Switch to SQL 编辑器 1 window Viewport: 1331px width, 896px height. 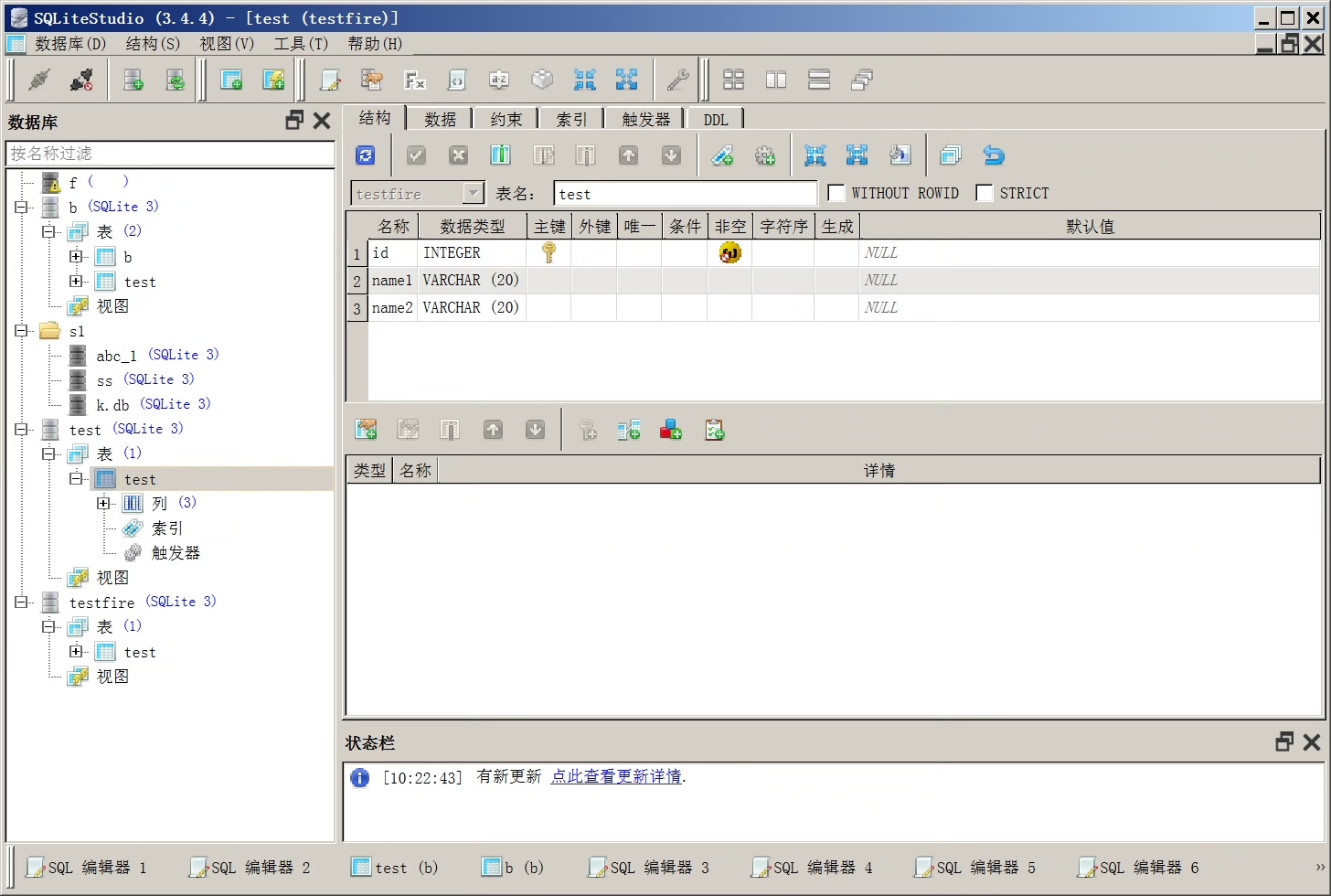pos(87,868)
